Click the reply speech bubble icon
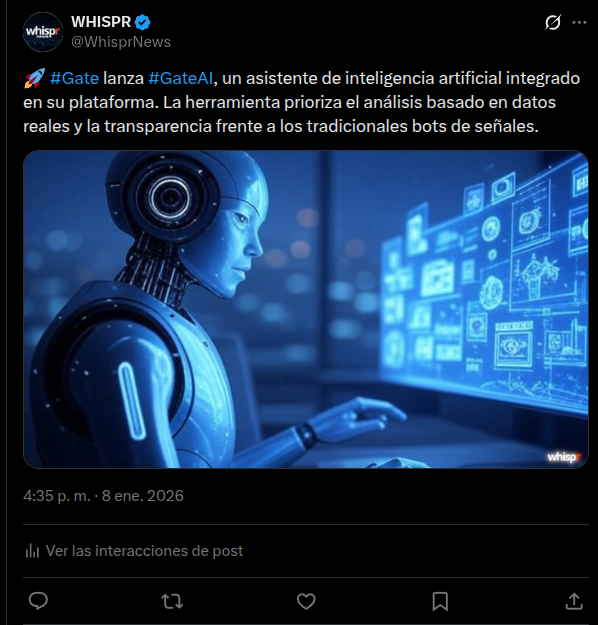Viewport: 598px width, 625px height. click(x=38, y=601)
